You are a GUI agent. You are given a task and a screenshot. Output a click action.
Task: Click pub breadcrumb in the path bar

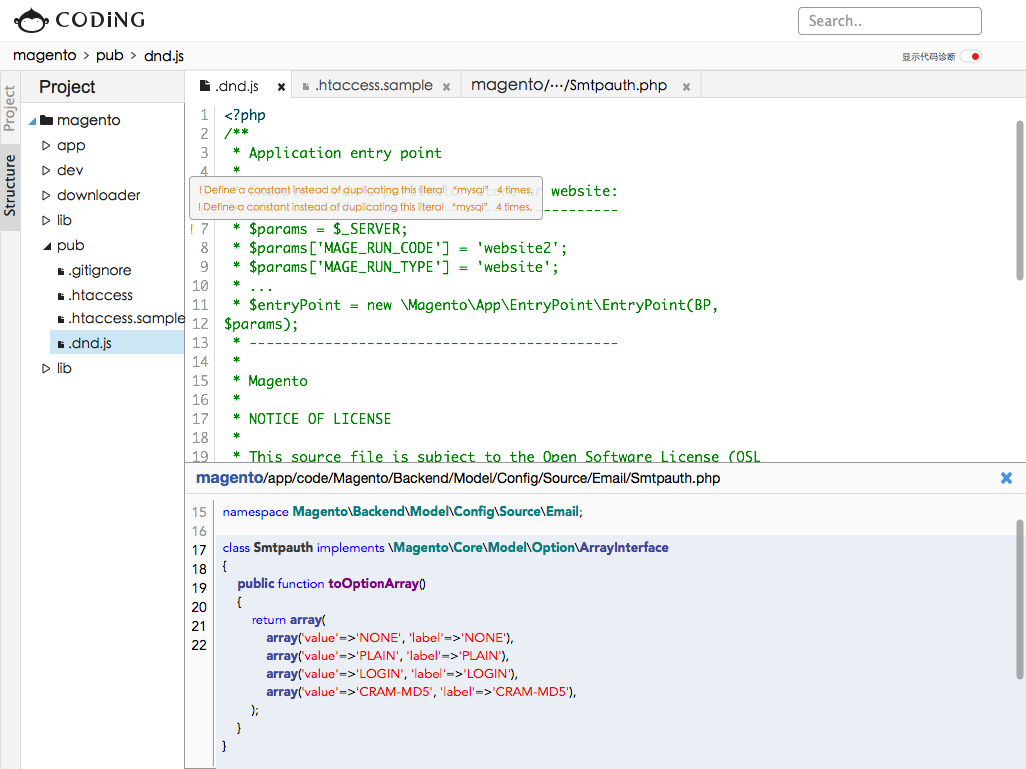point(110,56)
